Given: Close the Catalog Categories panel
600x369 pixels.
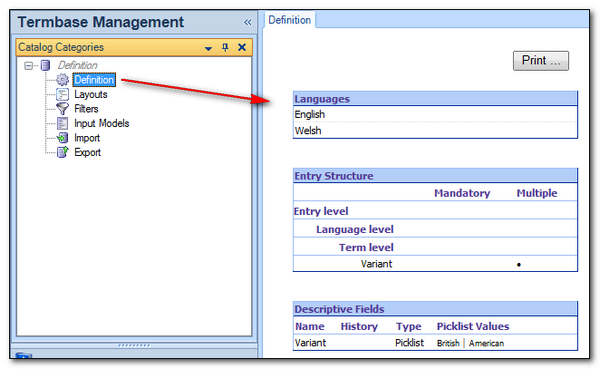Looking at the screenshot, I should [x=242, y=47].
